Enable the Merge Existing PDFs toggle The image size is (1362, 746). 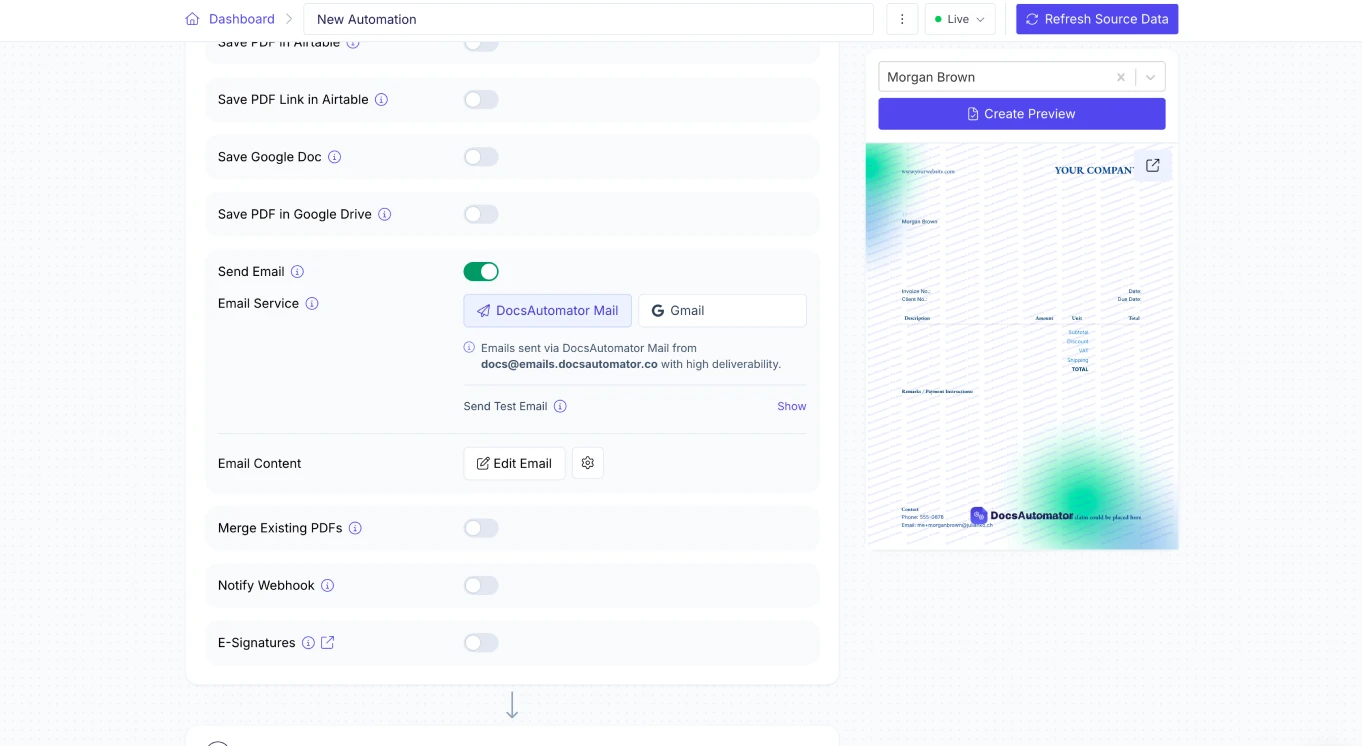point(481,528)
